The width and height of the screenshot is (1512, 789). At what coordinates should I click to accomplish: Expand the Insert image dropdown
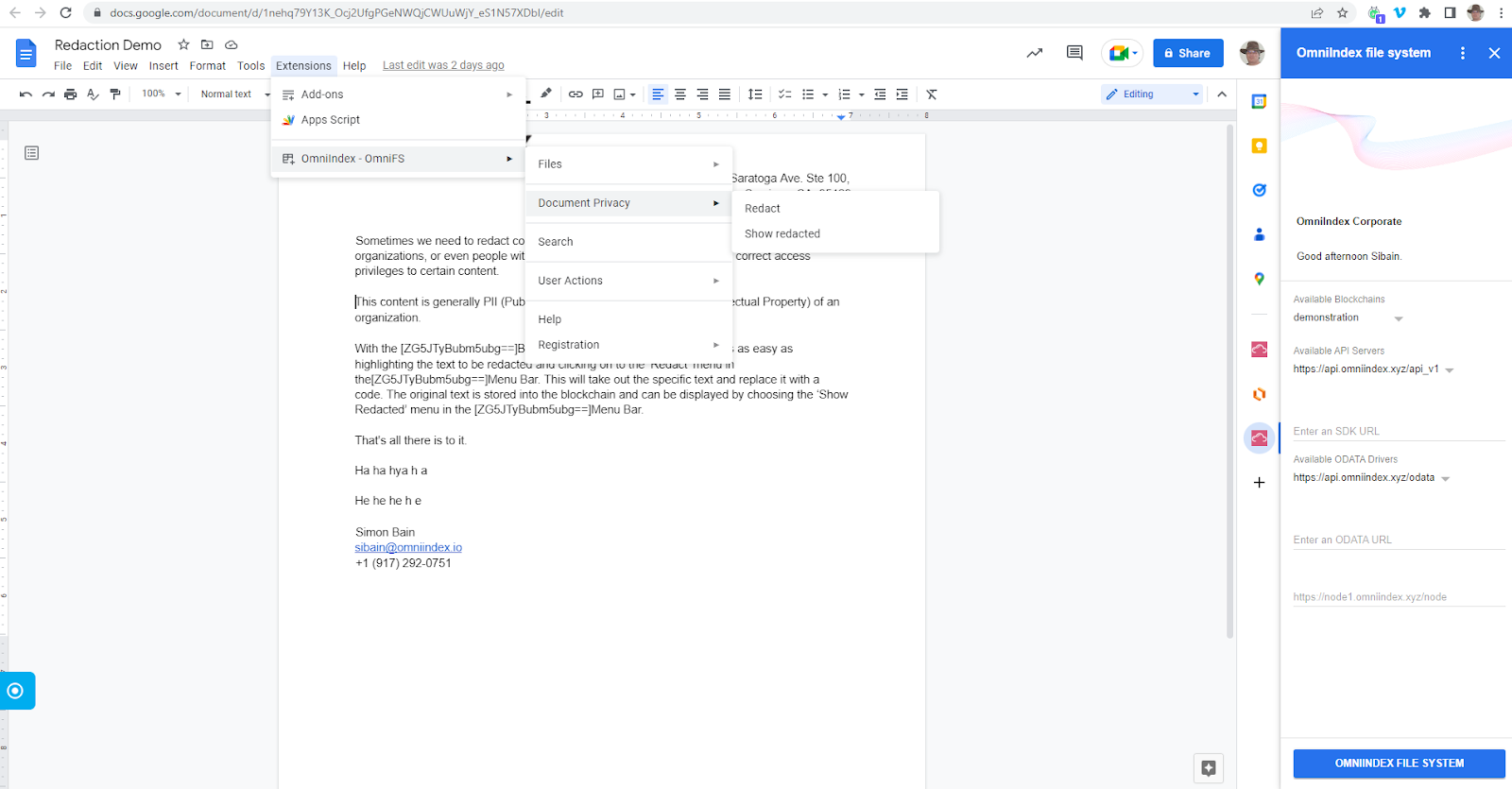pyautogui.click(x=633, y=94)
